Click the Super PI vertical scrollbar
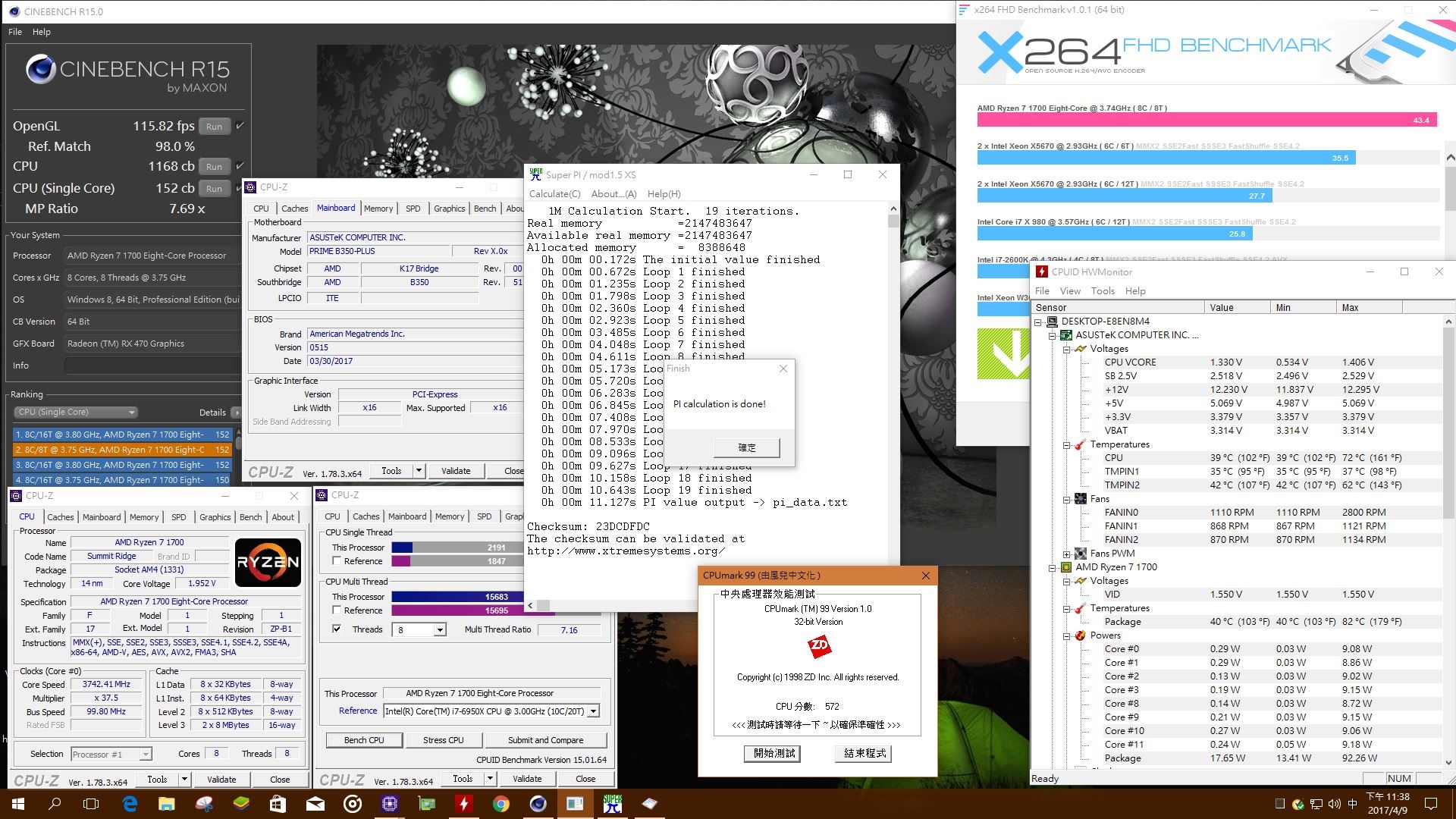The image size is (1456, 819). (893, 400)
